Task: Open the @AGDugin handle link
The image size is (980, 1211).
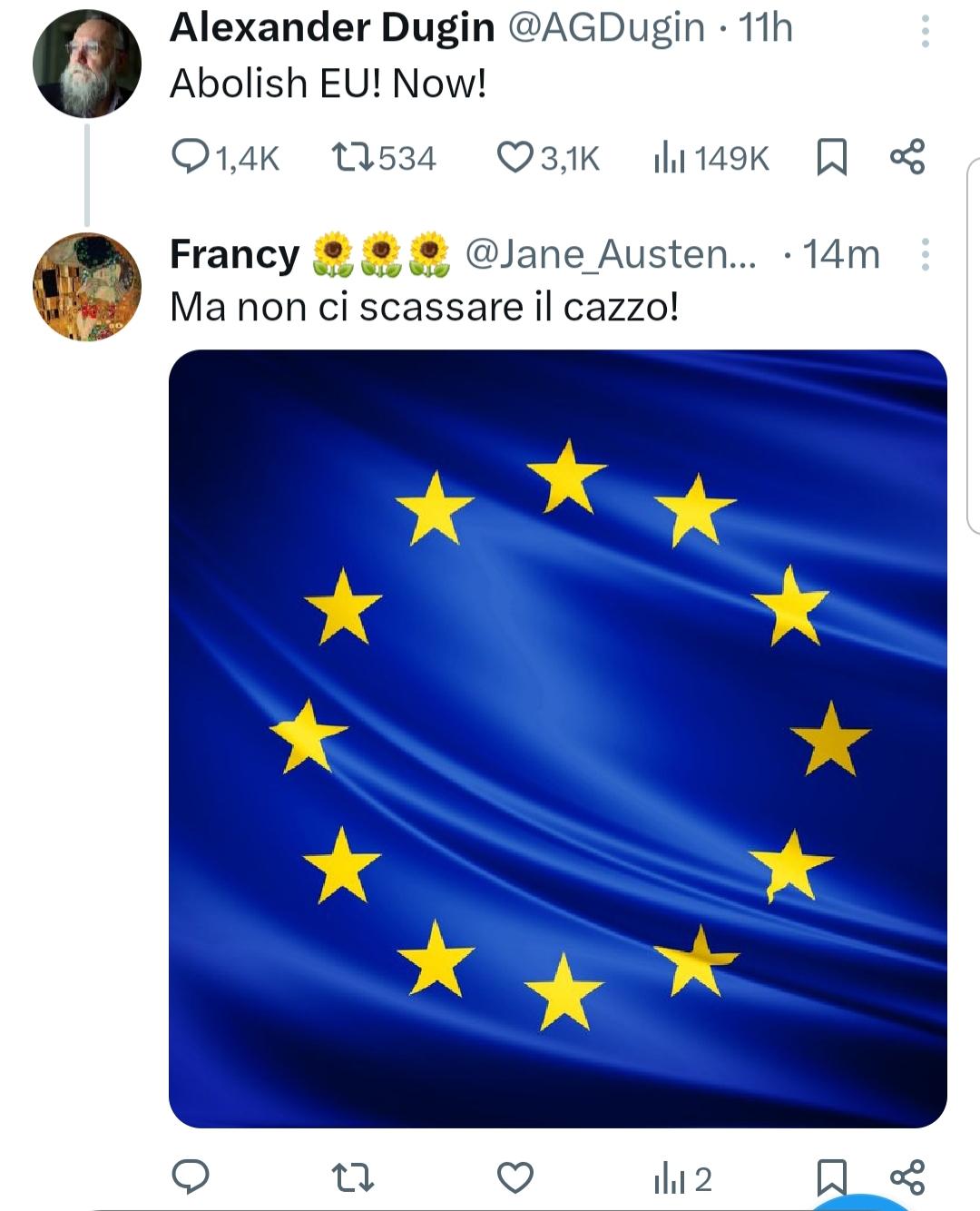Action: tap(605, 28)
